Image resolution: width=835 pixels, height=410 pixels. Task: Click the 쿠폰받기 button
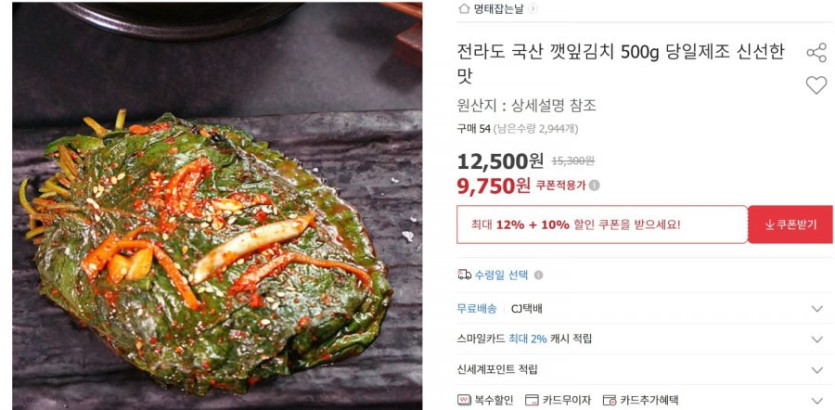pos(791,225)
